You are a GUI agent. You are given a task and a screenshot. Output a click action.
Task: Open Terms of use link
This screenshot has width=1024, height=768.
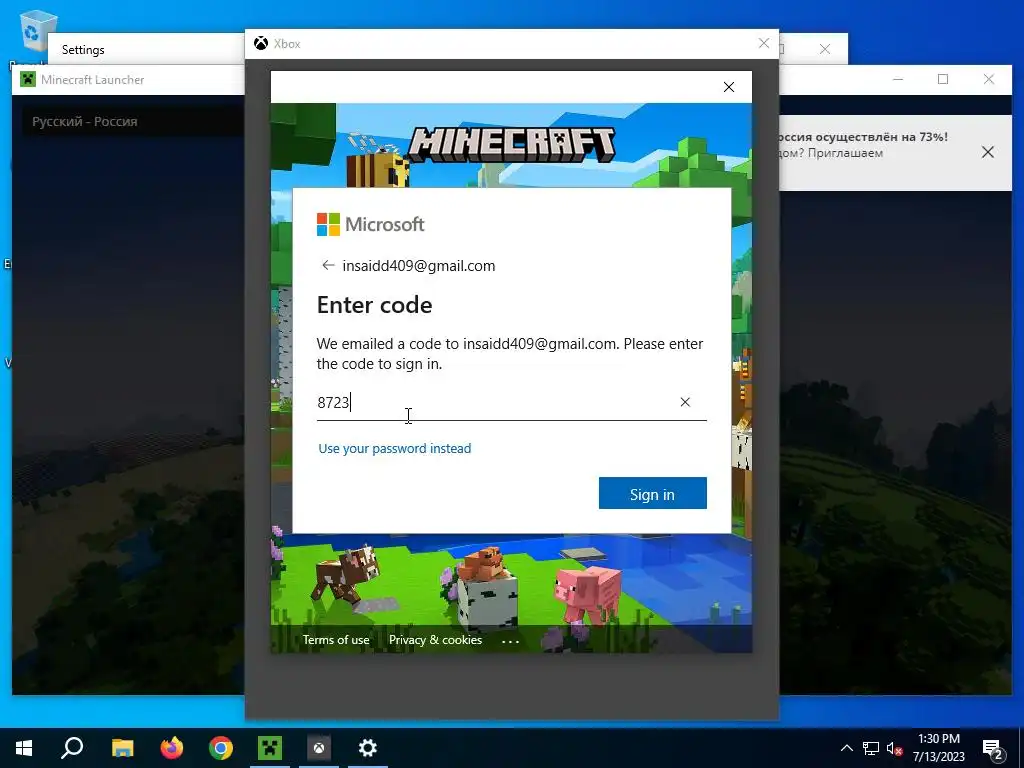pos(336,640)
